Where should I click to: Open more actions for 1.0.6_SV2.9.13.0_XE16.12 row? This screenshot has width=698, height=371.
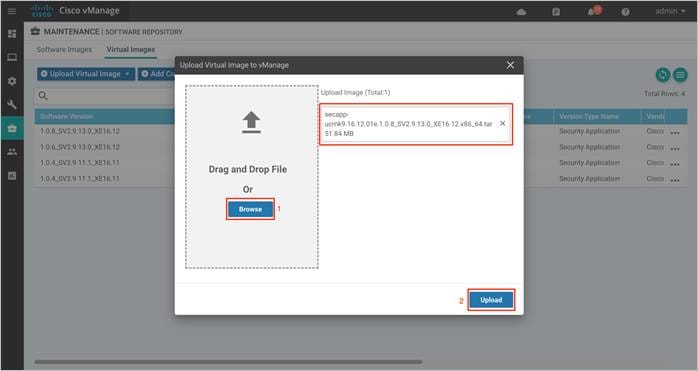coord(675,148)
